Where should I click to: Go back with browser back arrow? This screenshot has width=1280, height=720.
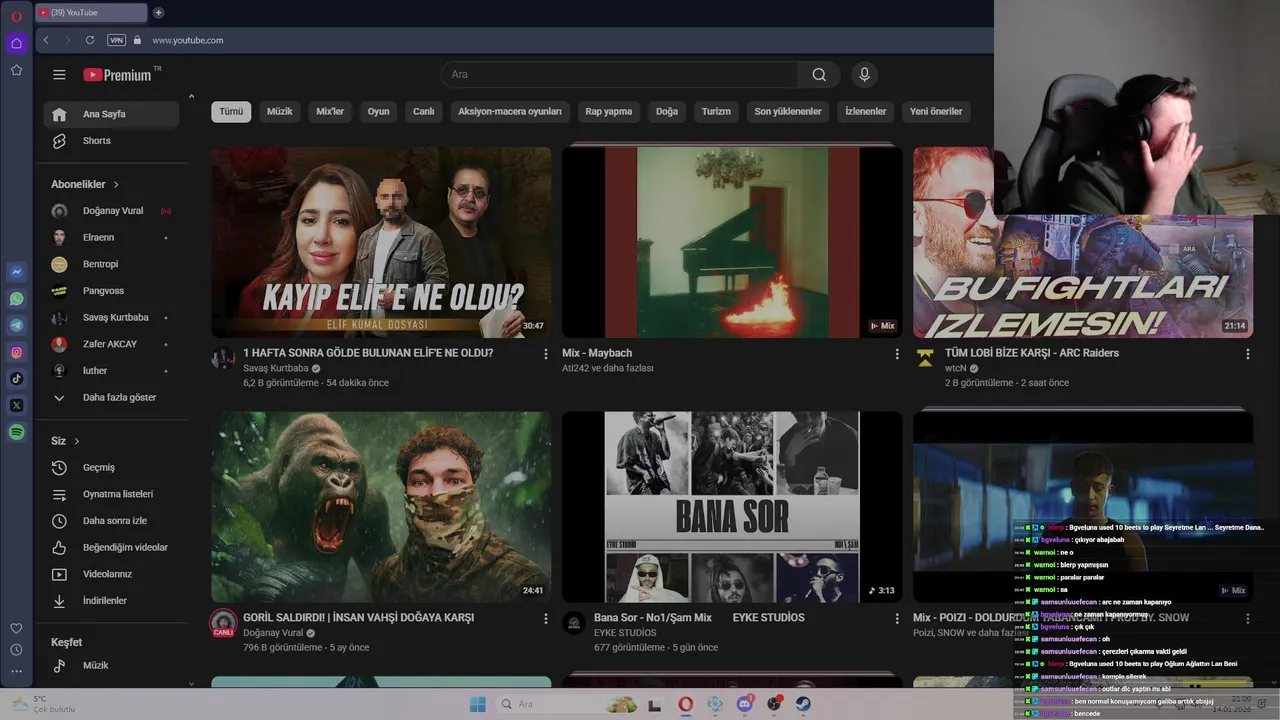[46, 40]
